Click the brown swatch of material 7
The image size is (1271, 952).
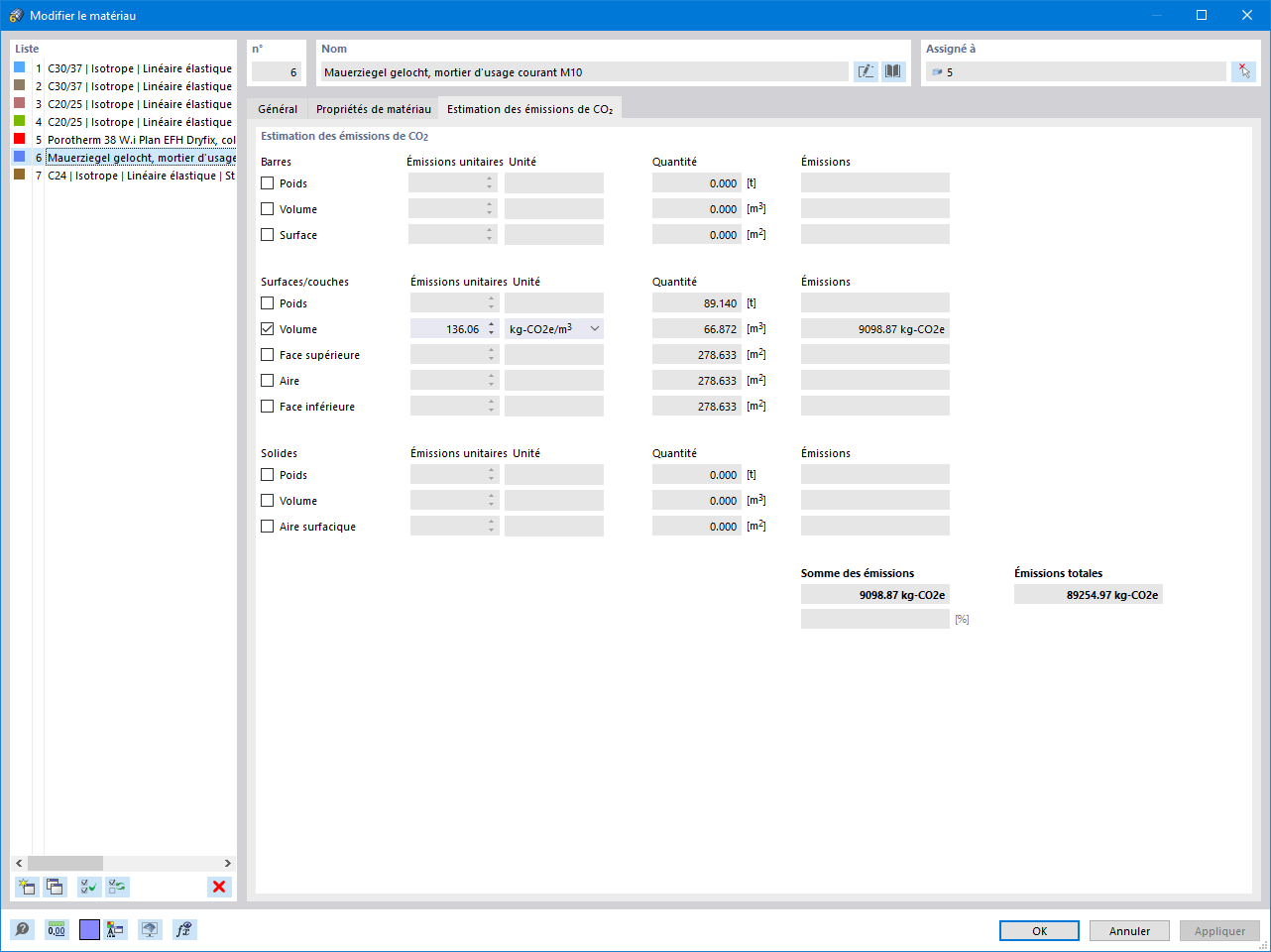tap(19, 175)
